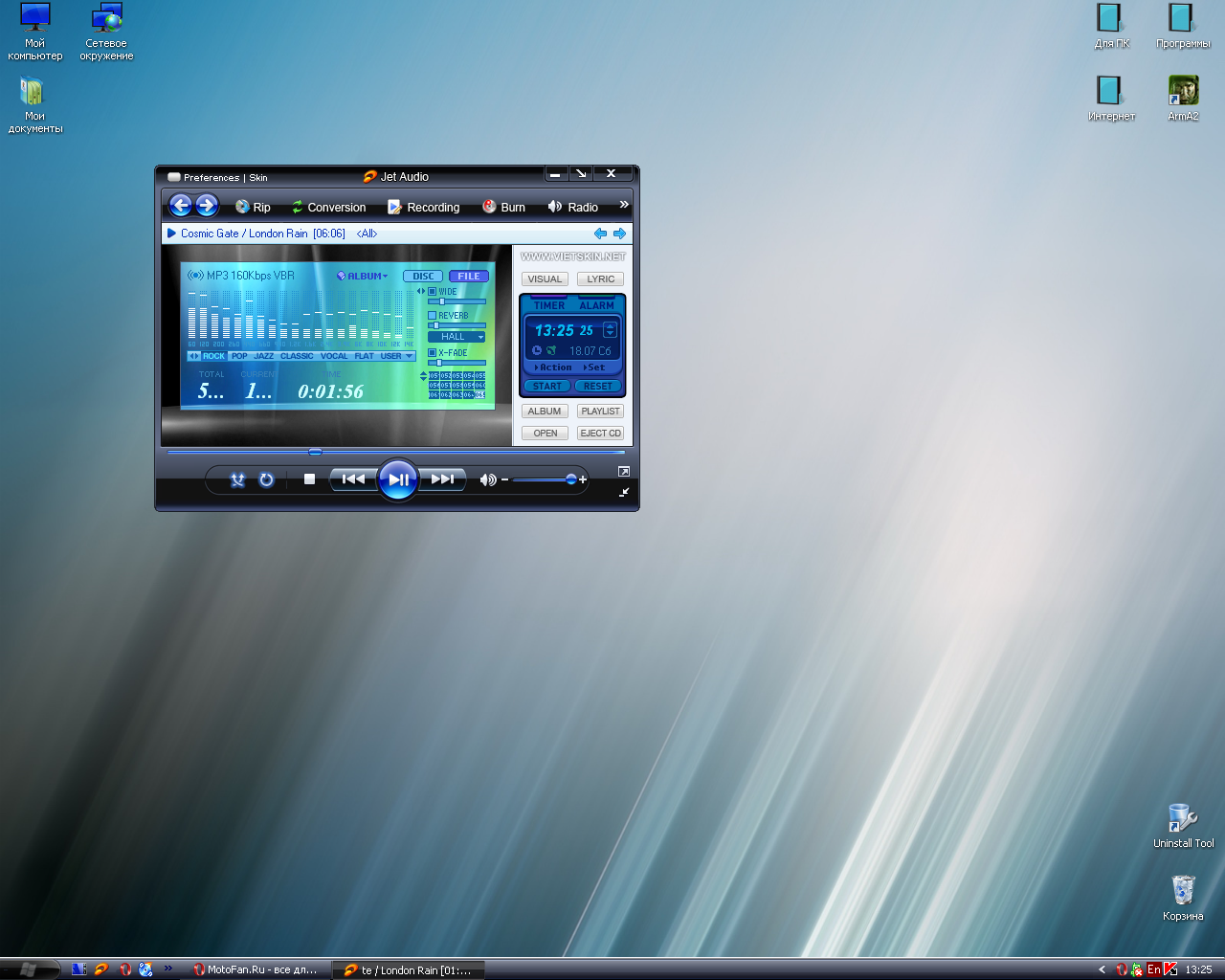Decrease volume with minus button
This screenshot has height=980, width=1225.
point(504,479)
